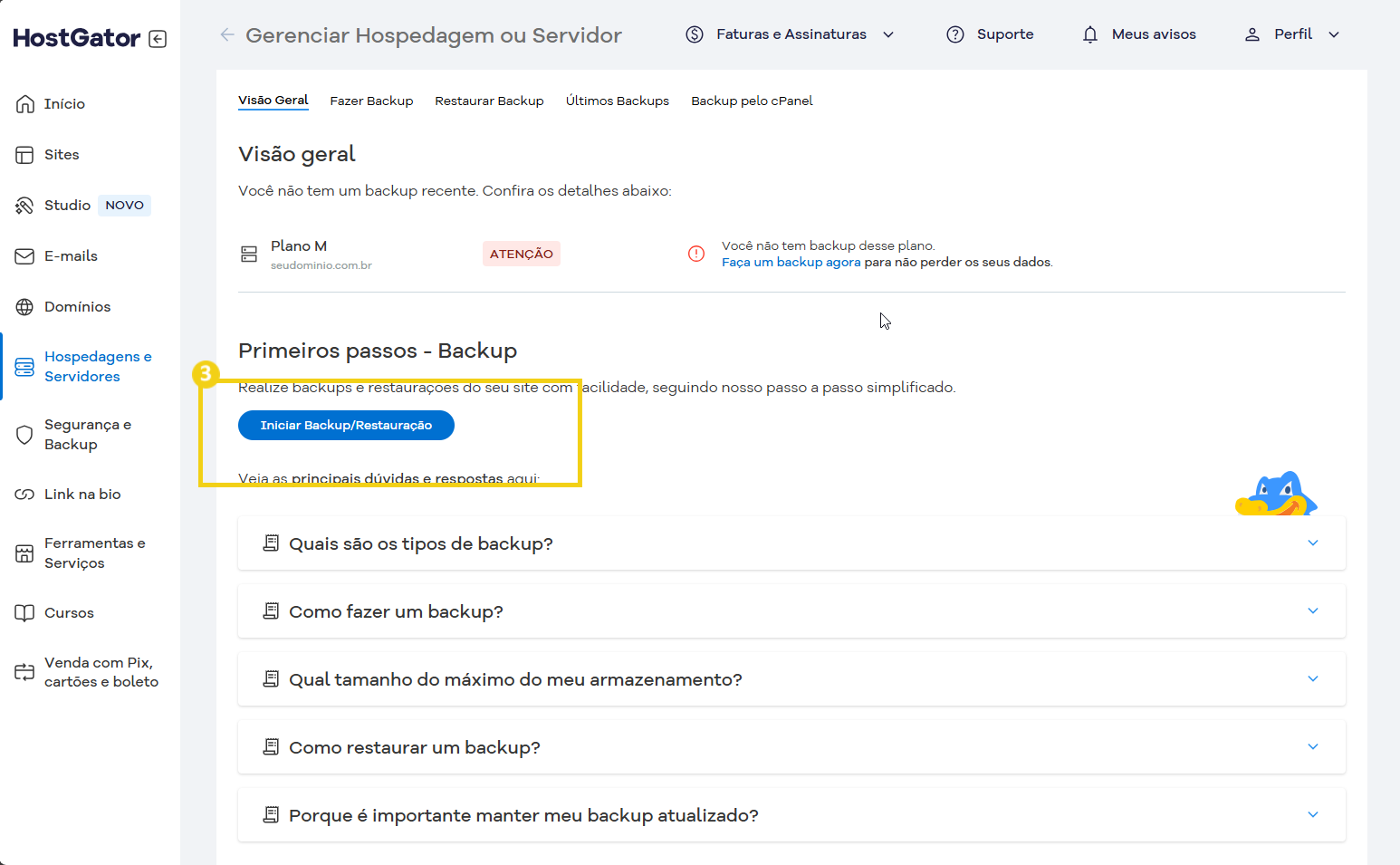The width and height of the screenshot is (1400, 865).
Task: Click the Segurança e Backup shield icon
Action: coord(25,435)
